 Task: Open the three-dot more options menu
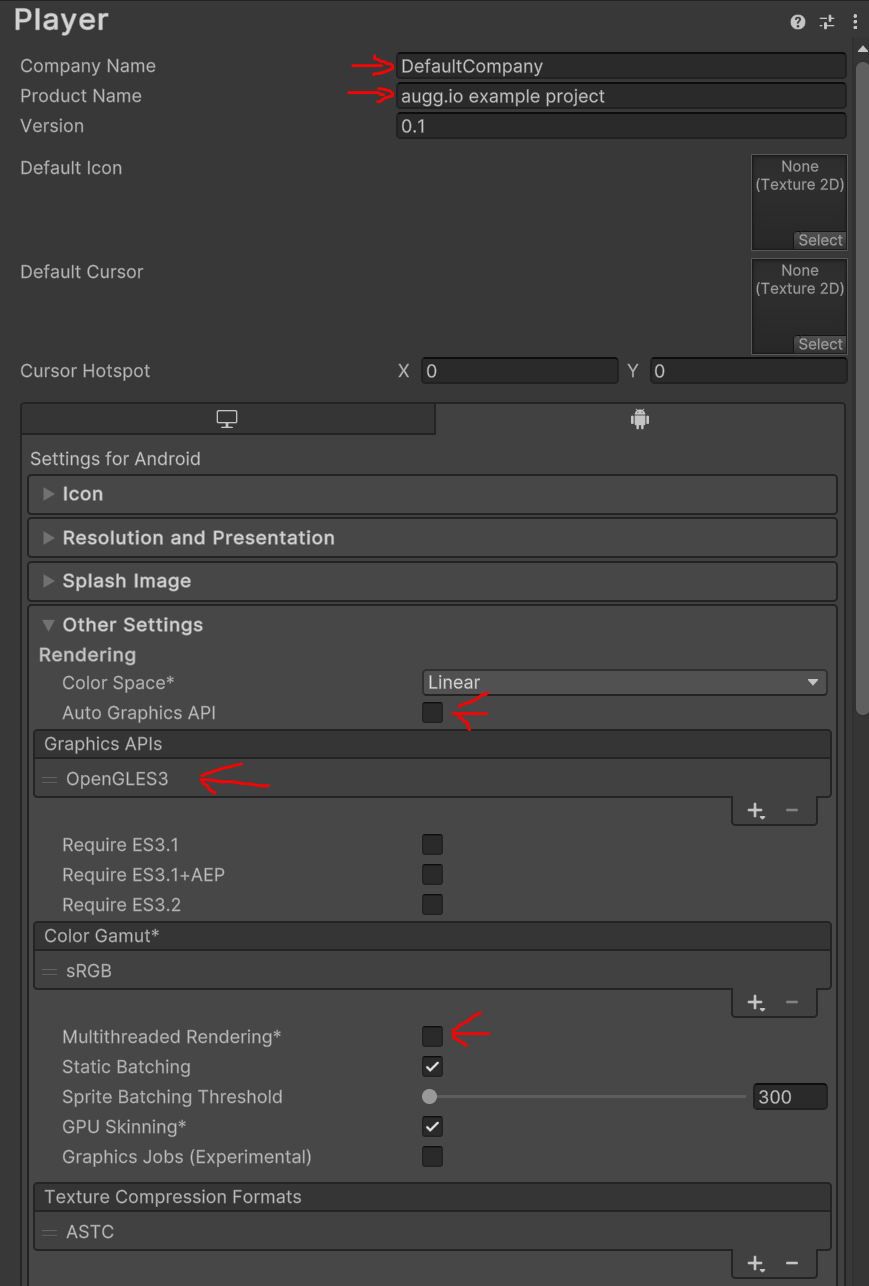(x=854, y=22)
